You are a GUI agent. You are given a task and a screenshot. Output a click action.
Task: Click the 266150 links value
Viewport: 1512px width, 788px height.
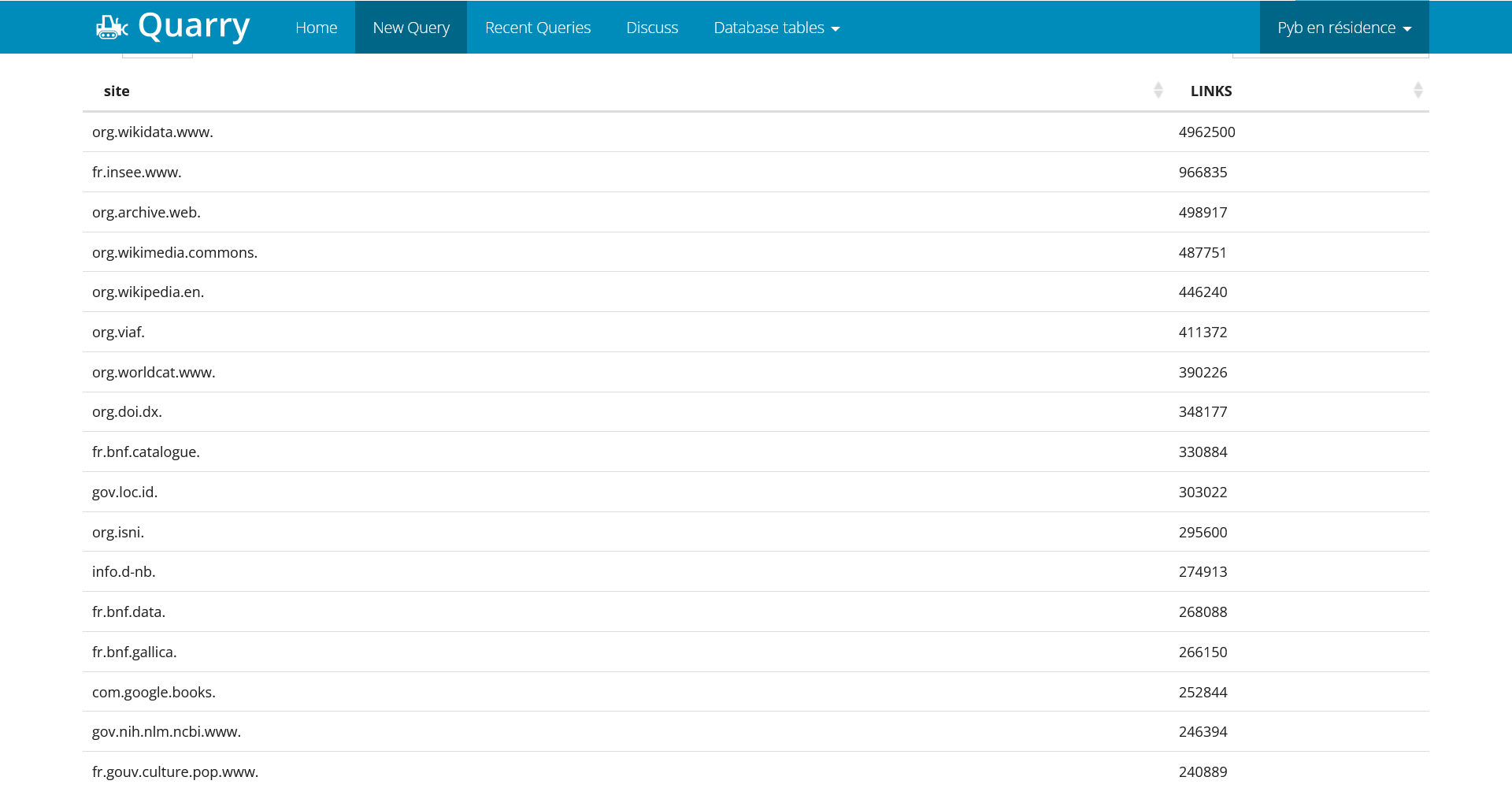tap(1203, 652)
